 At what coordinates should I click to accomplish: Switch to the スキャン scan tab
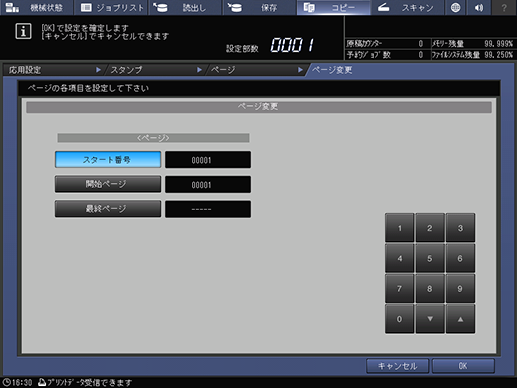[407, 7]
